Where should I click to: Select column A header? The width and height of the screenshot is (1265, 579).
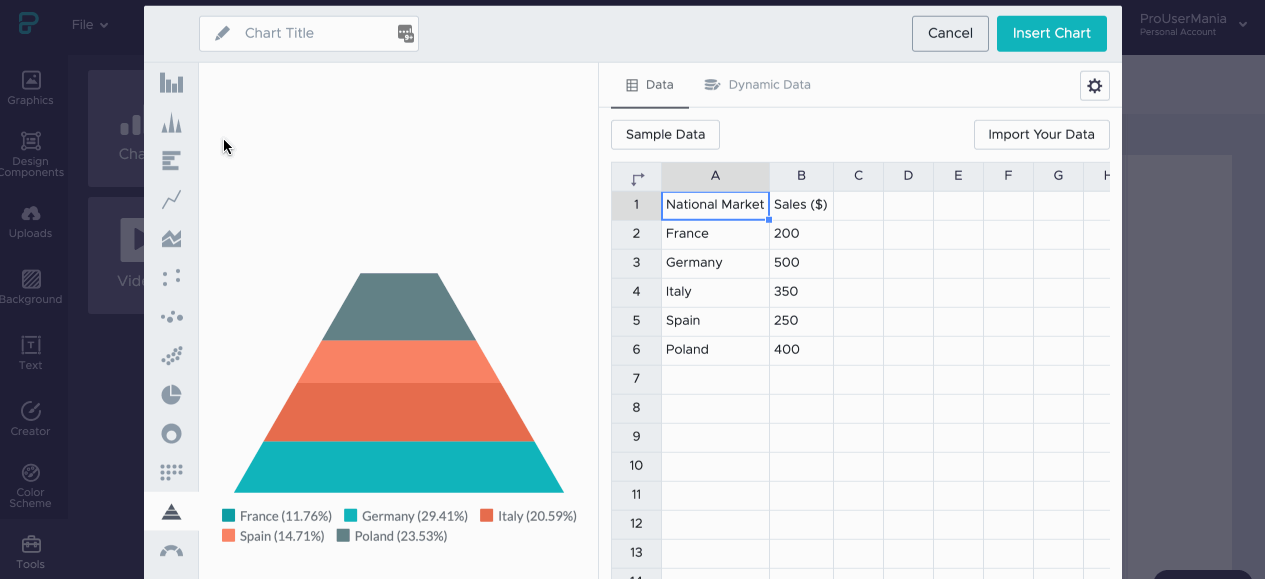pos(715,176)
